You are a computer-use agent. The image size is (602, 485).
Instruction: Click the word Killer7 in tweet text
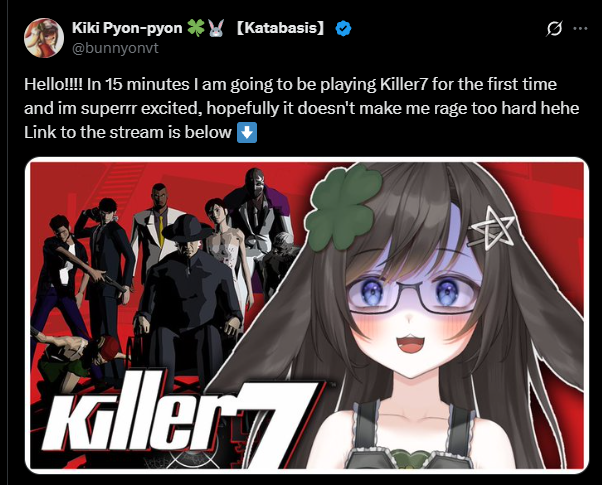click(404, 84)
